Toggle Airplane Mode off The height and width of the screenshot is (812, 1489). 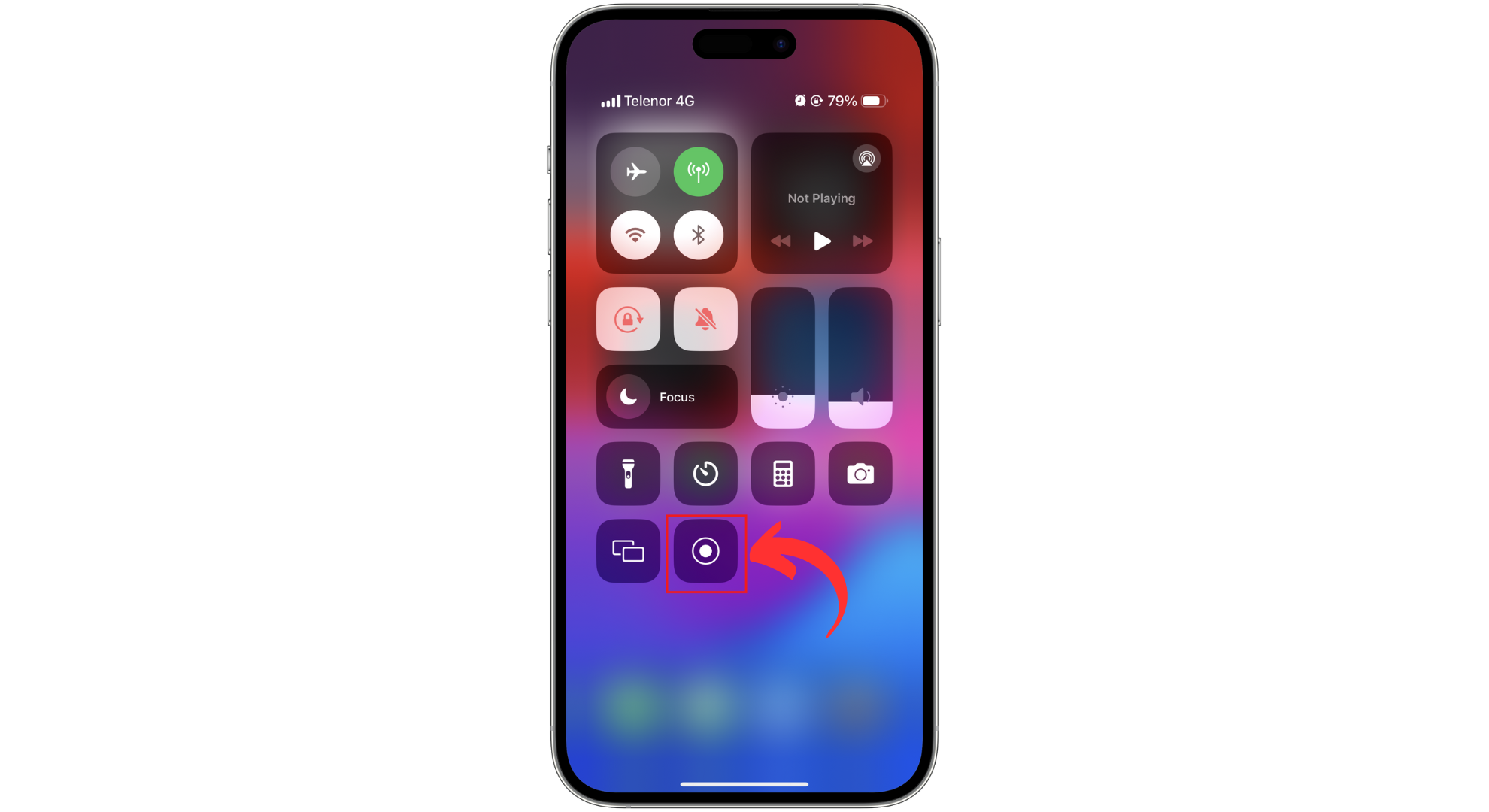click(637, 171)
